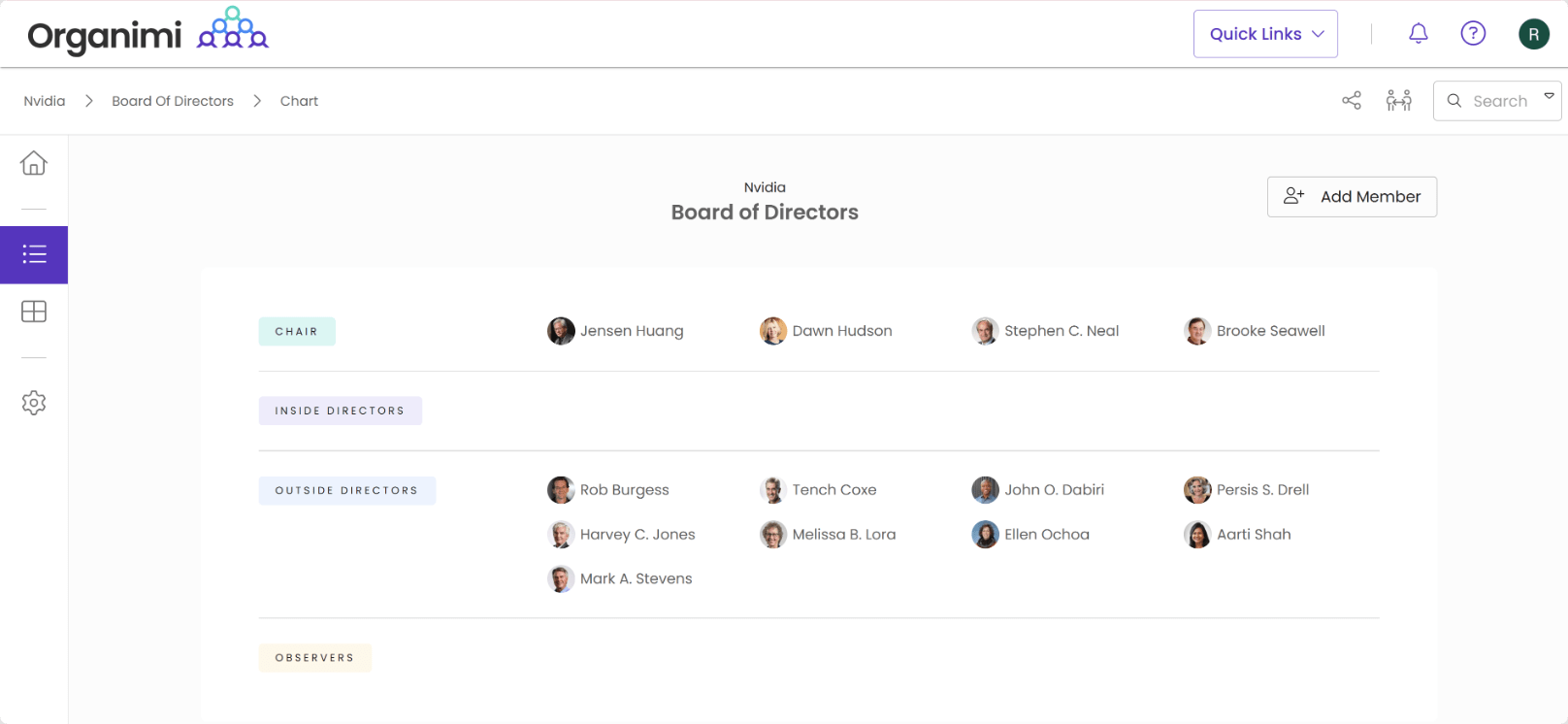This screenshot has height=724, width=1568.
Task: Click the CHAIR role tag
Action: tap(297, 331)
